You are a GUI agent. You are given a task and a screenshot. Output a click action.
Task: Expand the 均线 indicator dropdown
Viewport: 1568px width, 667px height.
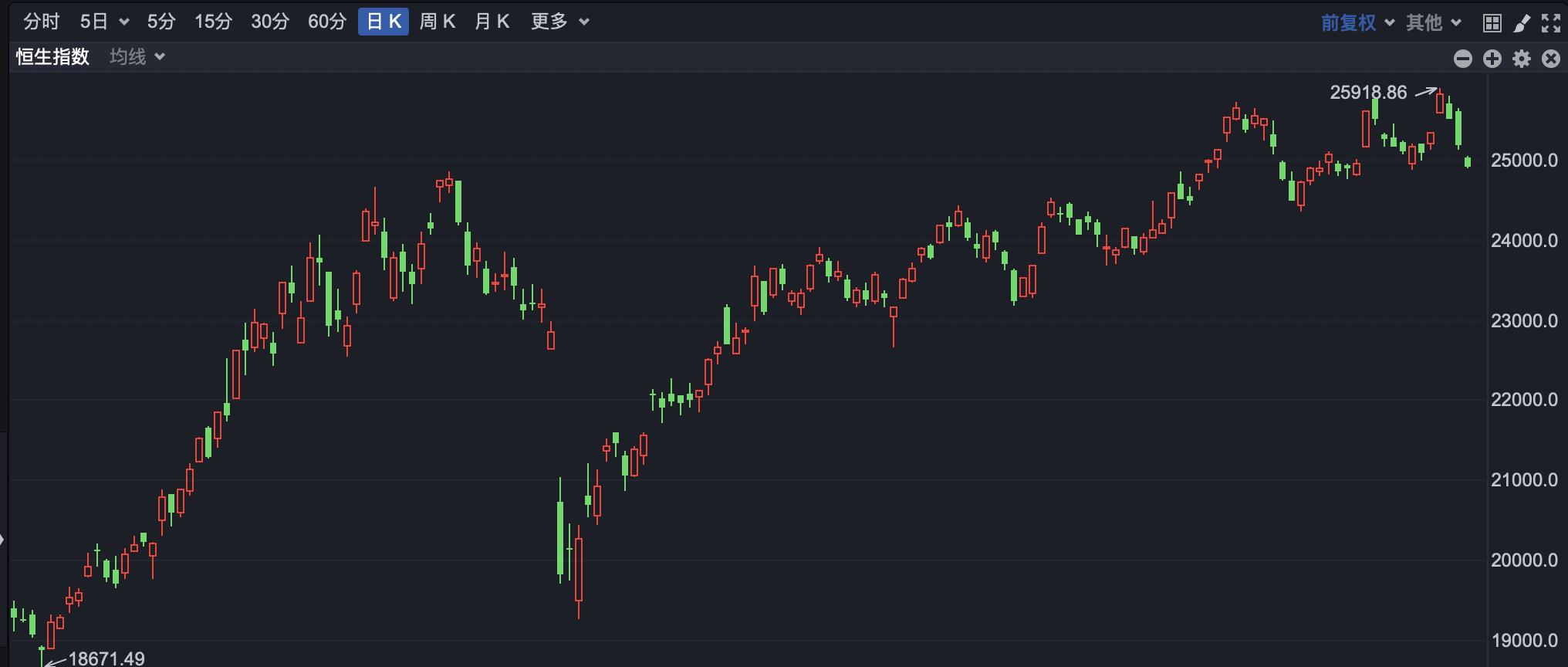tap(137, 57)
